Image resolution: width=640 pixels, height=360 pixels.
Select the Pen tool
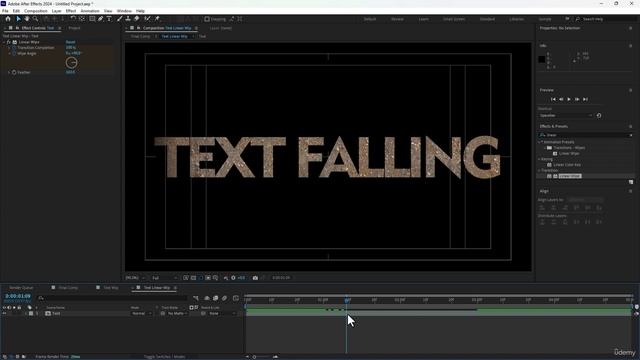click(x=100, y=19)
